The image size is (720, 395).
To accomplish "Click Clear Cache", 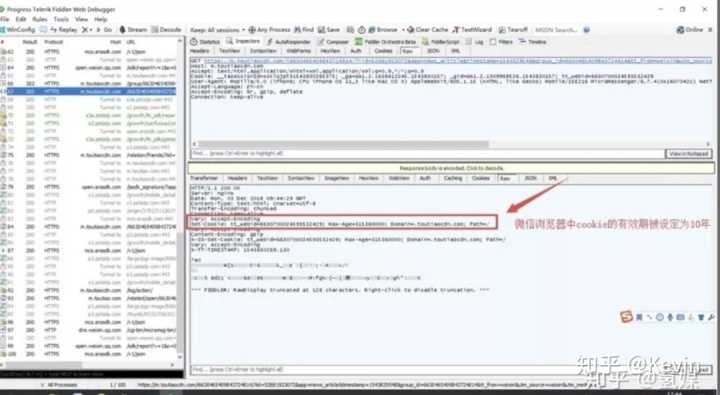I will [x=428, y=30].
